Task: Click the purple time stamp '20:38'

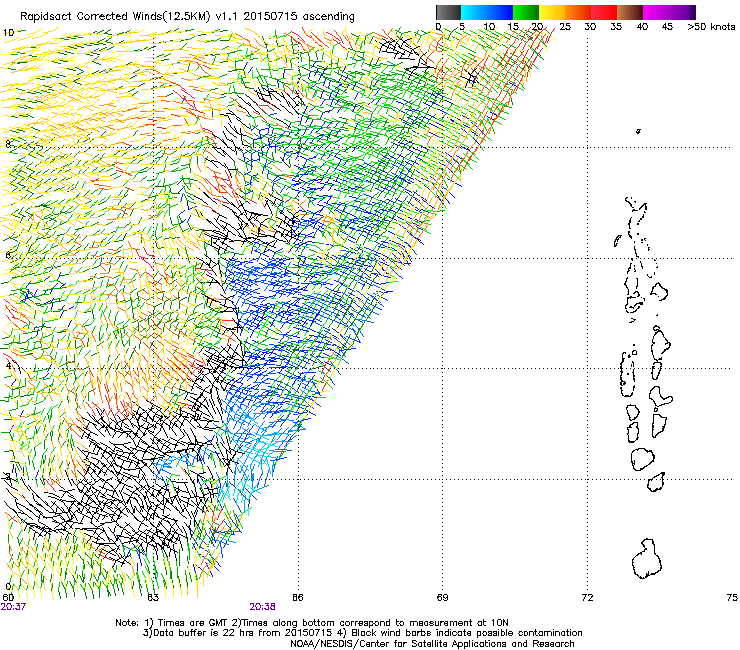Action: (x=262, y=607)
